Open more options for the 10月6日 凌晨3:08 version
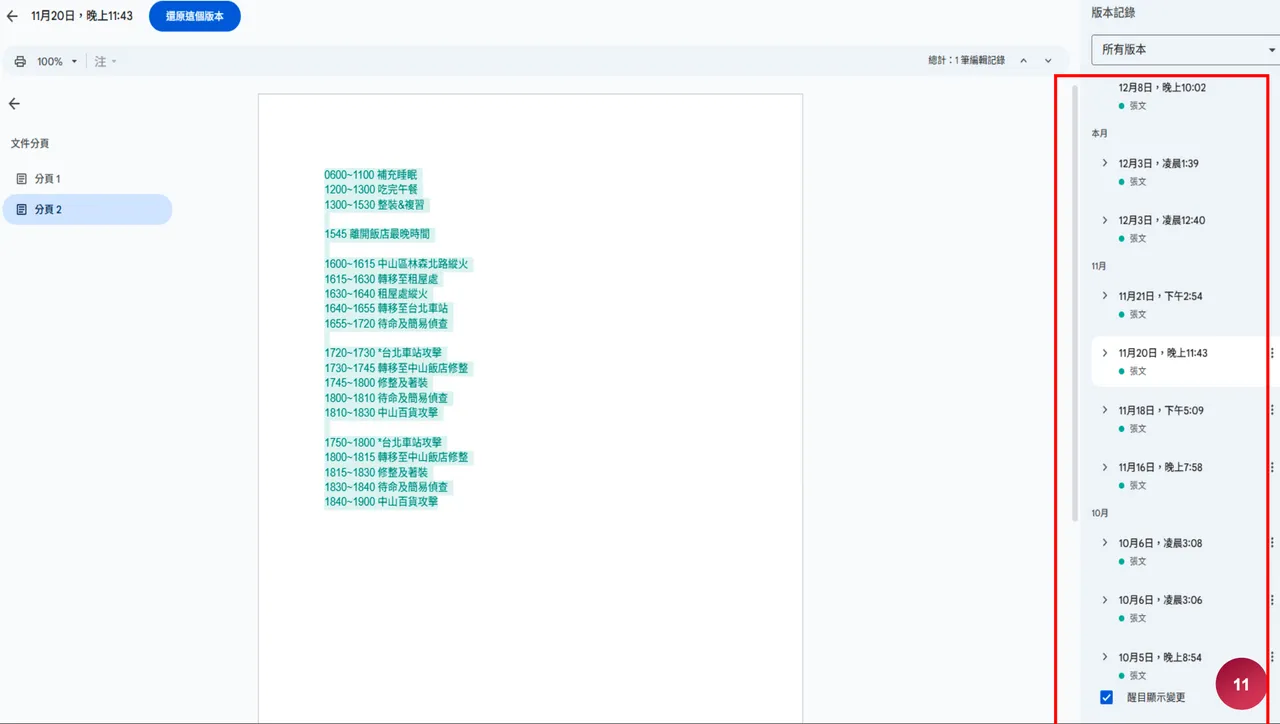Screen dimensions: 1280x724 (x=1272, y=543)
